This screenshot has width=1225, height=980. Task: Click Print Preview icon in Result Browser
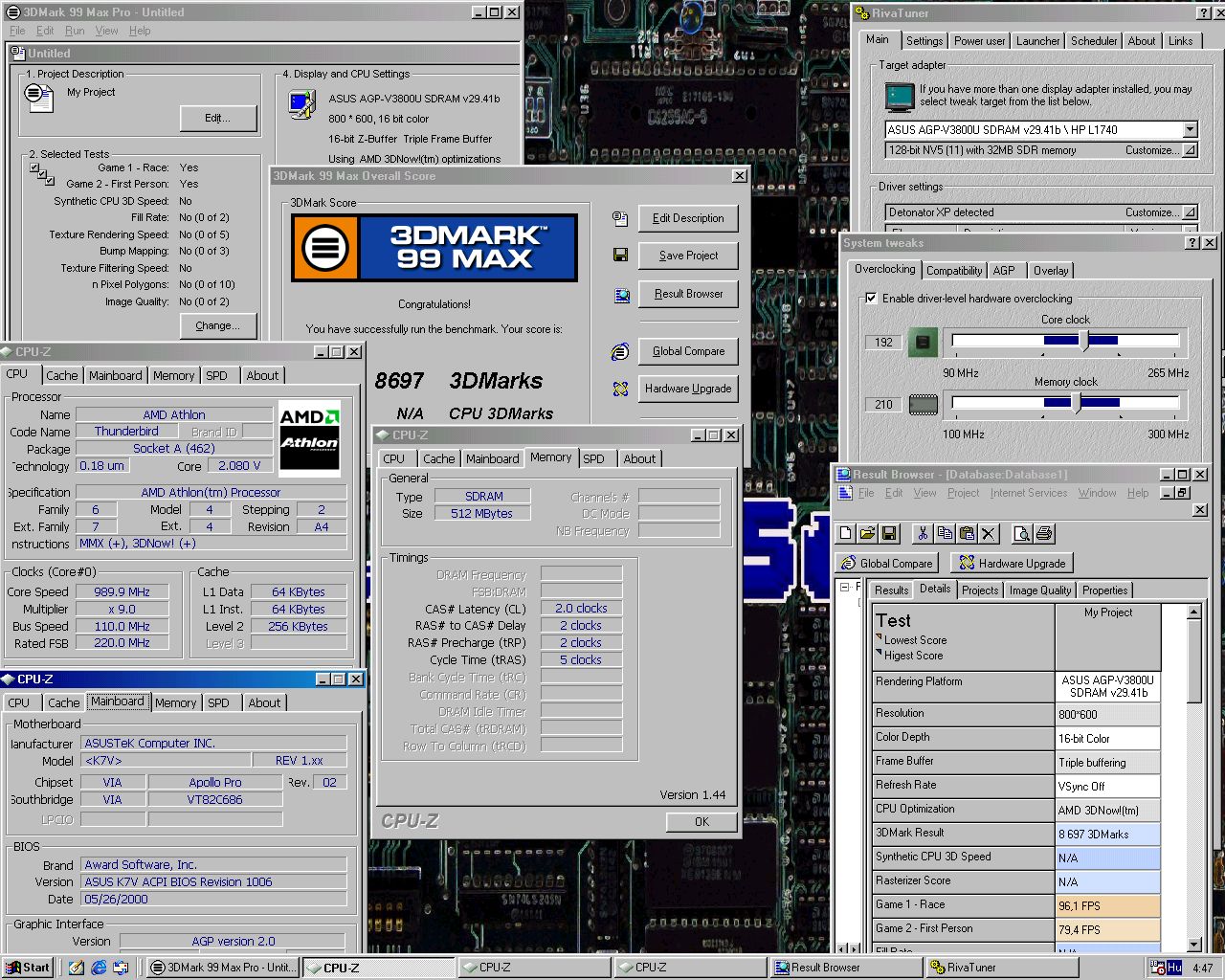(x=1022, y=534)
